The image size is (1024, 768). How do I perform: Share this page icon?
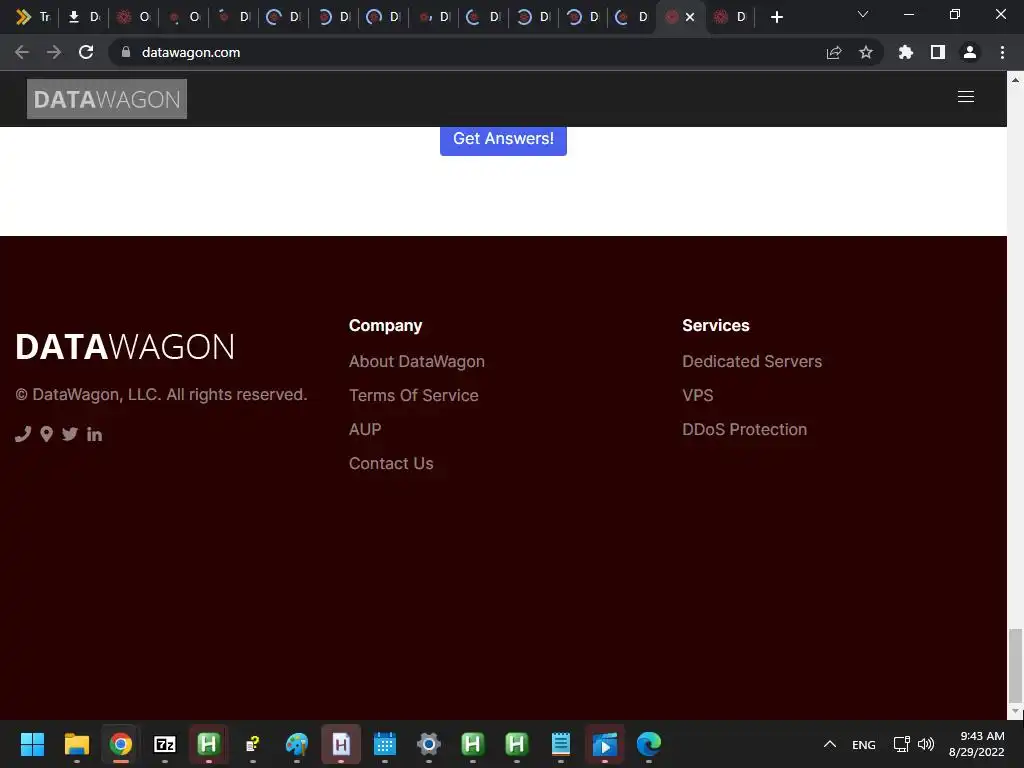point(834,52)
